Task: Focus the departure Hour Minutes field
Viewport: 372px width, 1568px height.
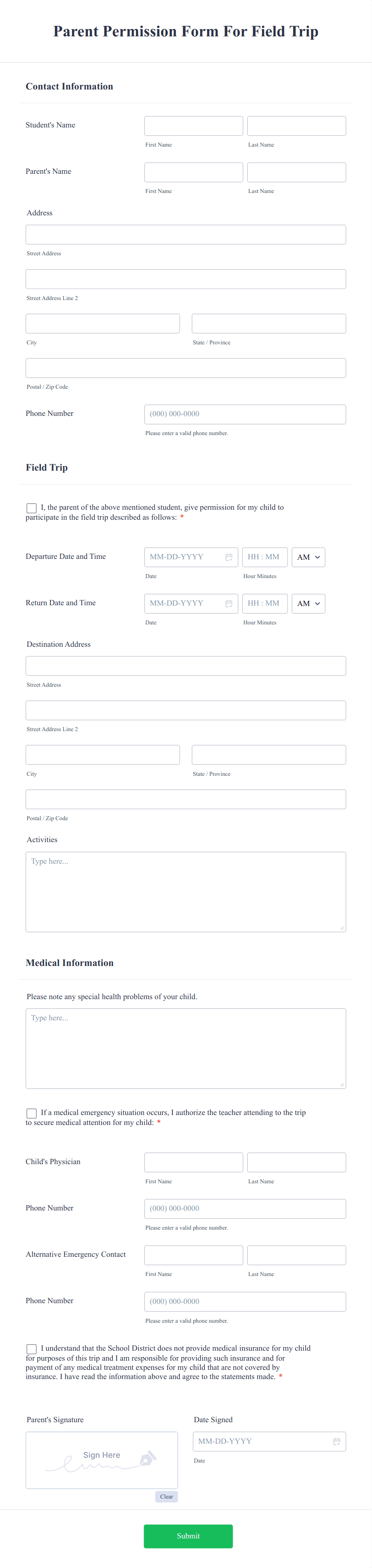Action: [265, 557]
